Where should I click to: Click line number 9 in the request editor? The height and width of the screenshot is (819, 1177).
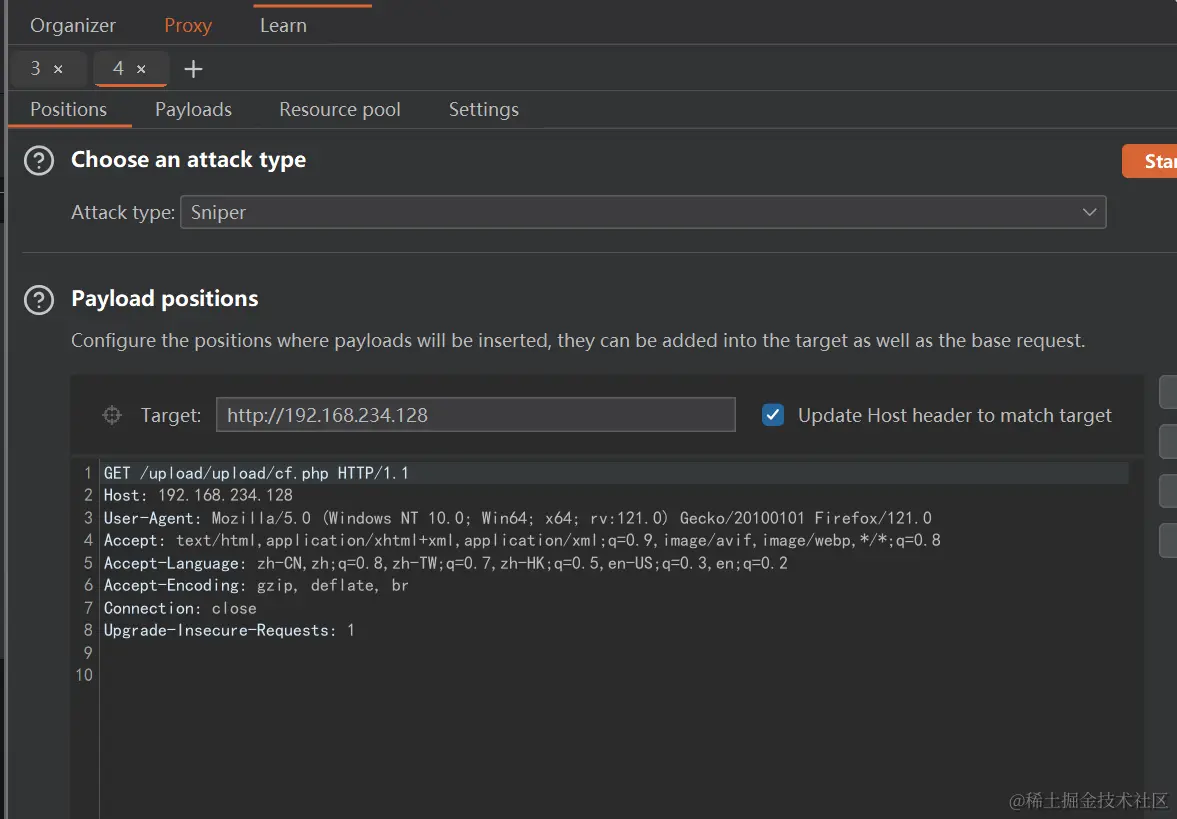click(x=88, y=652)
